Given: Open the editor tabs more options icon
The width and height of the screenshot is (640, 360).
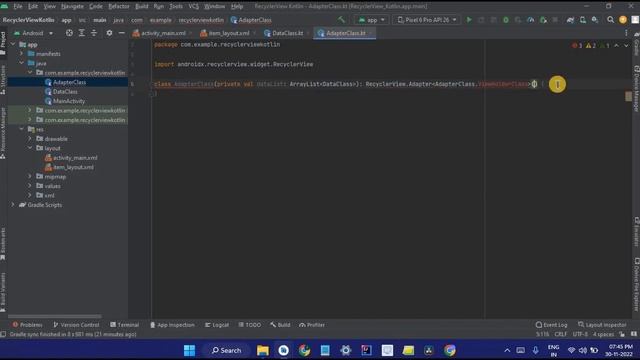Looking at the screenshot, I should (626, 33).
